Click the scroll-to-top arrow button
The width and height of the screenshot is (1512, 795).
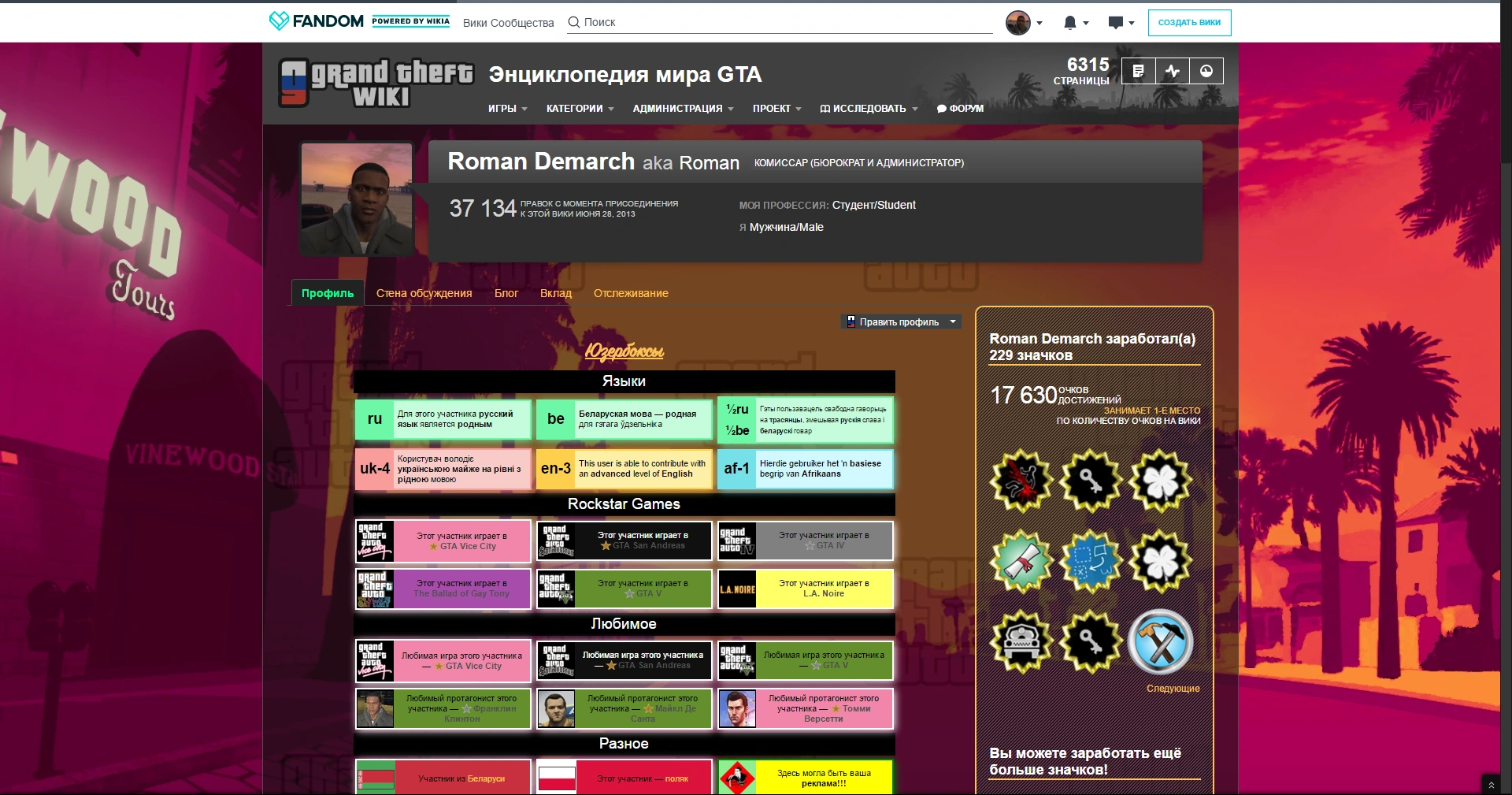[x=1490, y=785]
